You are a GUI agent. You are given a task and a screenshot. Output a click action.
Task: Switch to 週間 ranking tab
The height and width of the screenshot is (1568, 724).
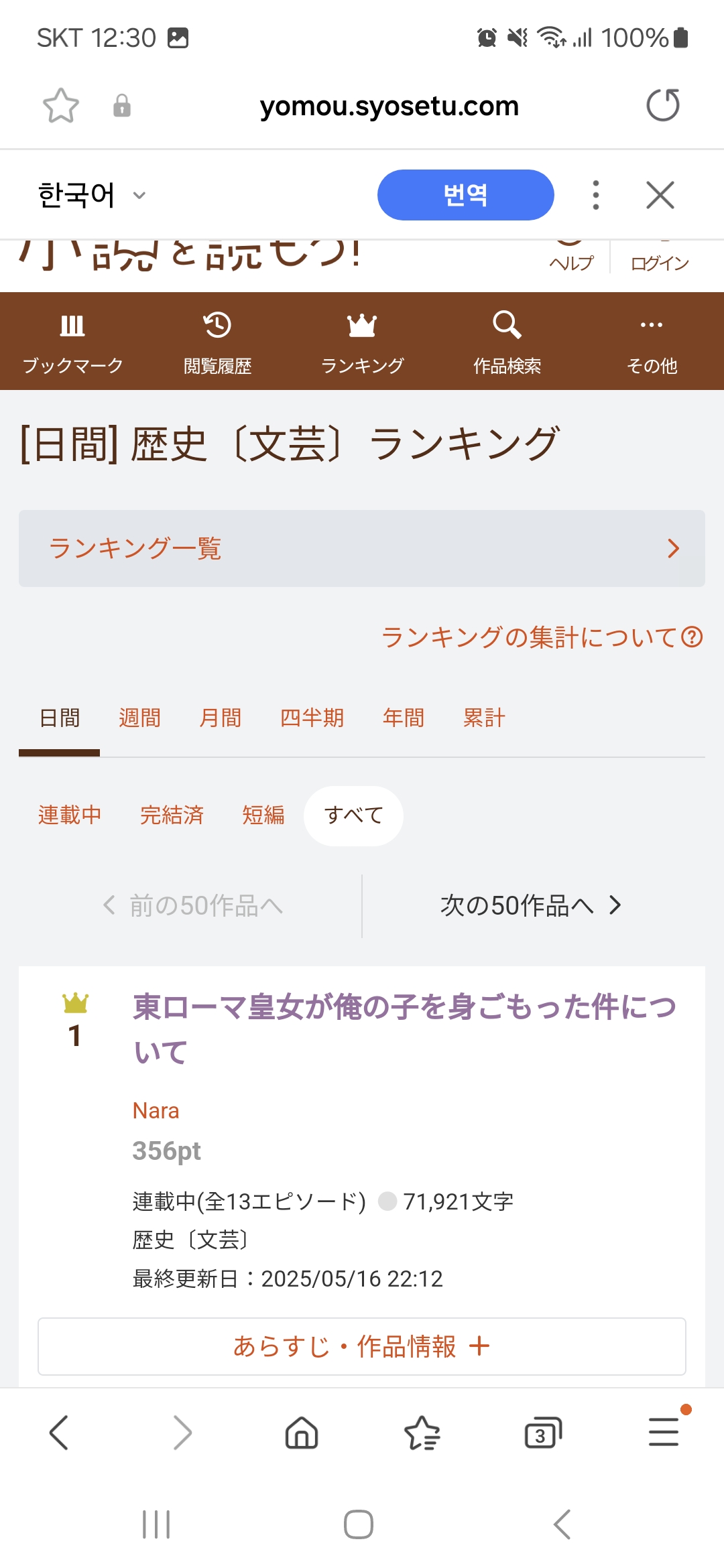click(x=139, y=718)
